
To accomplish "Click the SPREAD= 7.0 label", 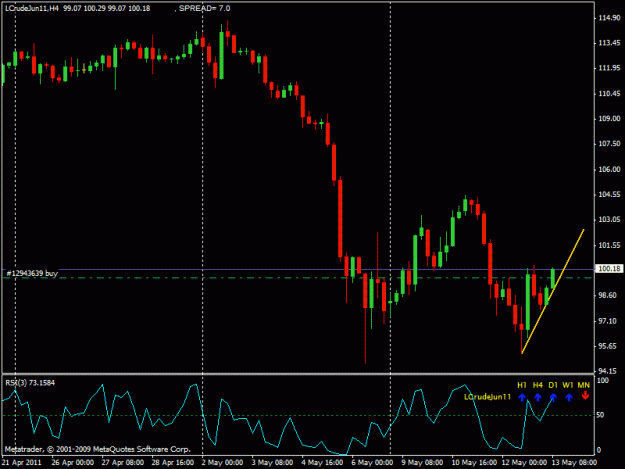I will [x=204, y=8].
